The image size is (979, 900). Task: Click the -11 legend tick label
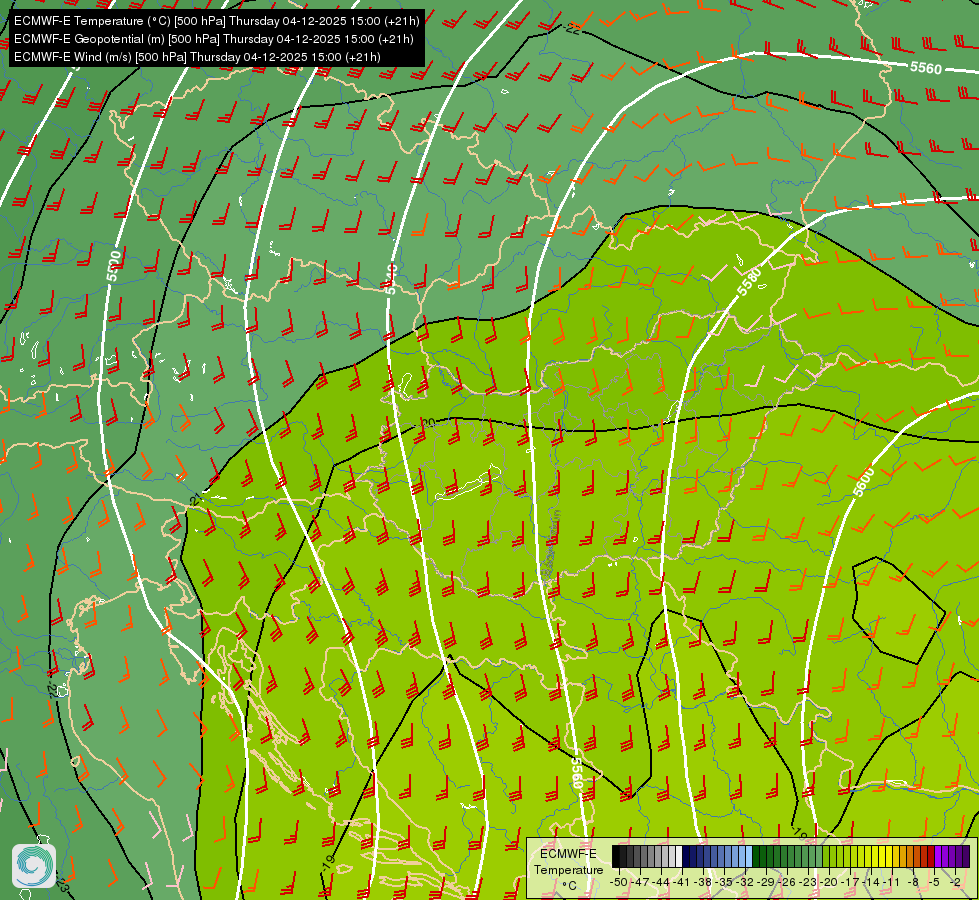coord(891,882)
